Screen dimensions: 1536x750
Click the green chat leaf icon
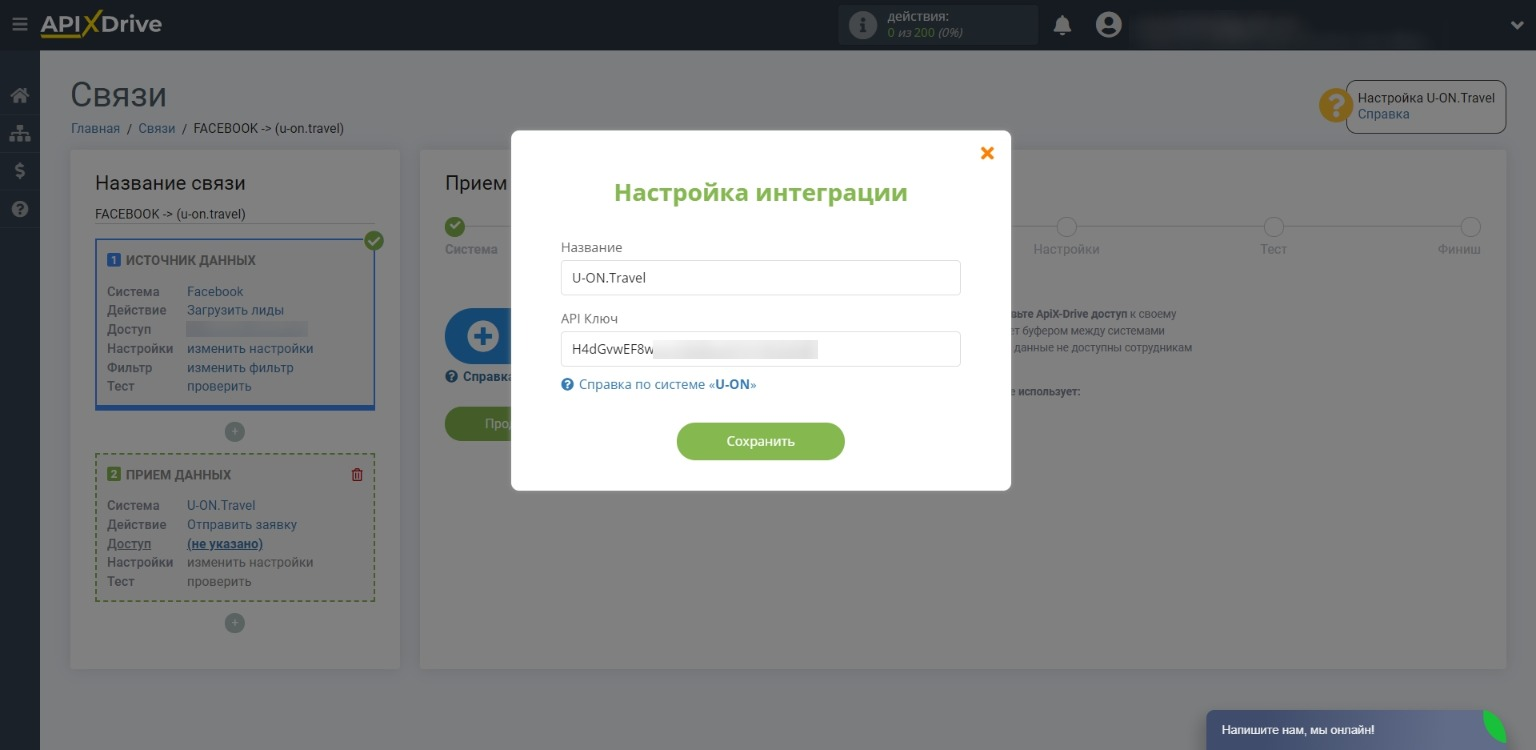tap(1494, 727)
